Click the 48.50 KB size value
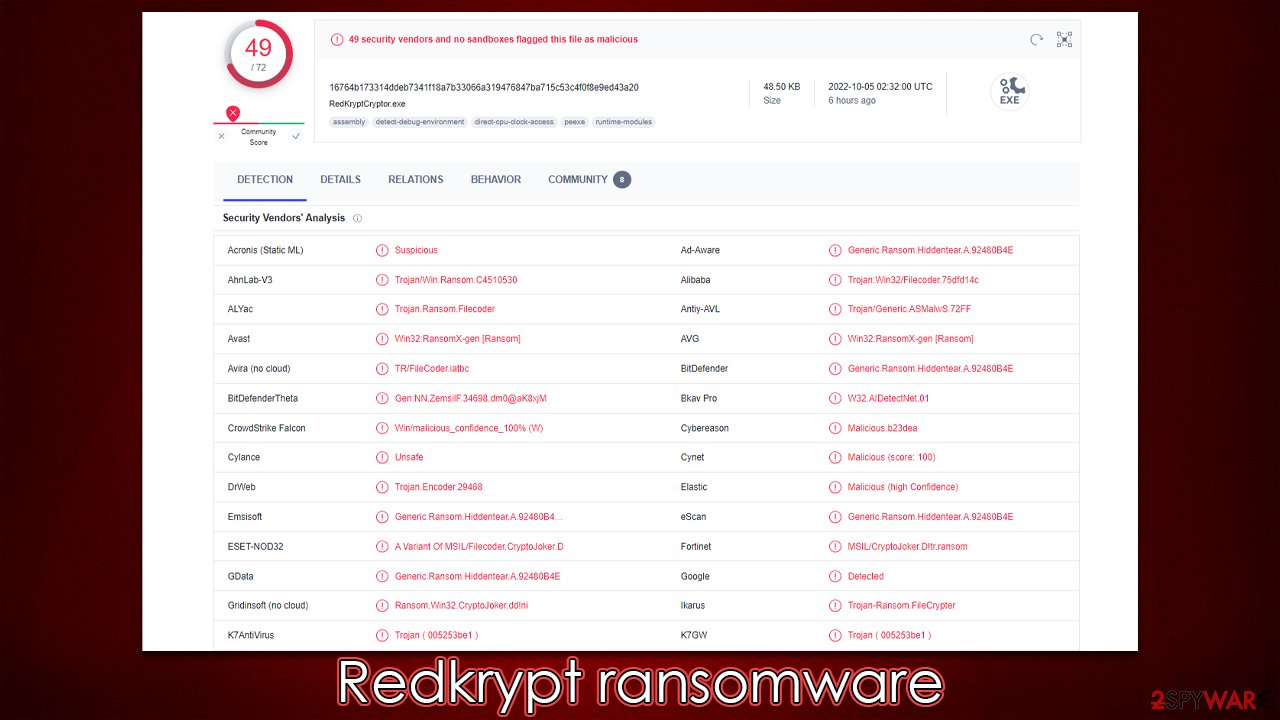This screenshot has height=720, width=1280. (781, 87)
